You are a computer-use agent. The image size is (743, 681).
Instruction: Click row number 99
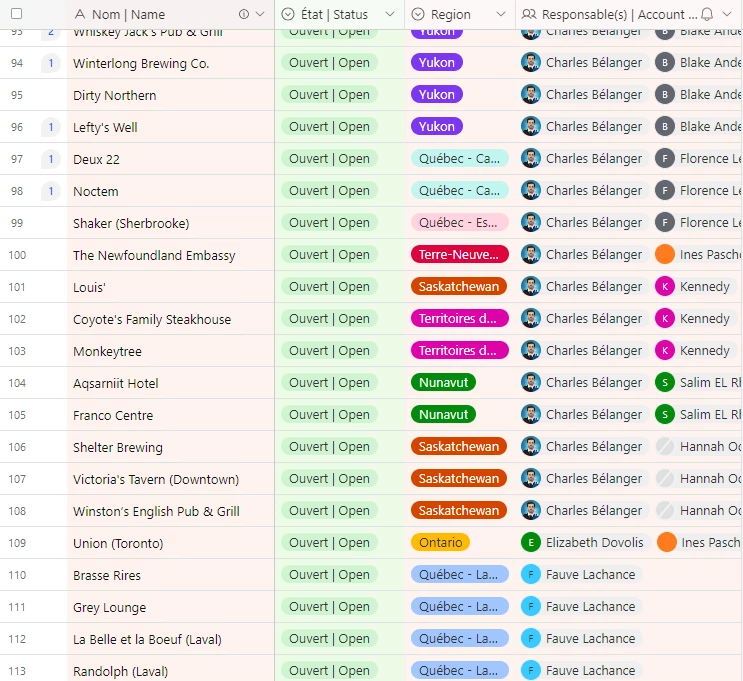coord(17,223)
